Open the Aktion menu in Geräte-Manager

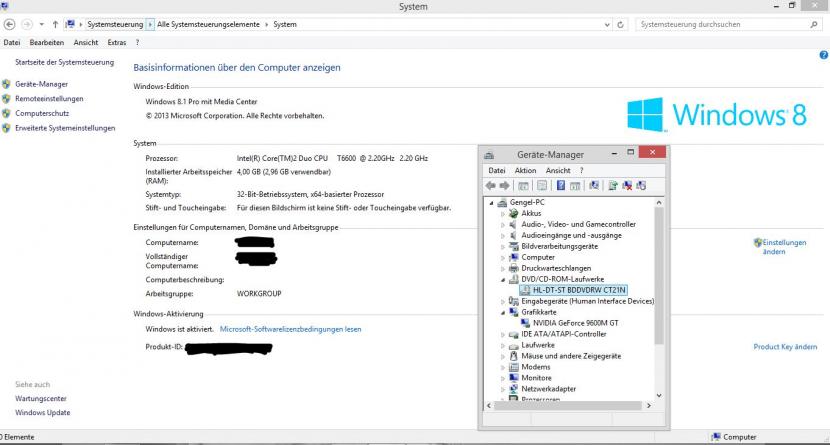[x=525, y=171]
